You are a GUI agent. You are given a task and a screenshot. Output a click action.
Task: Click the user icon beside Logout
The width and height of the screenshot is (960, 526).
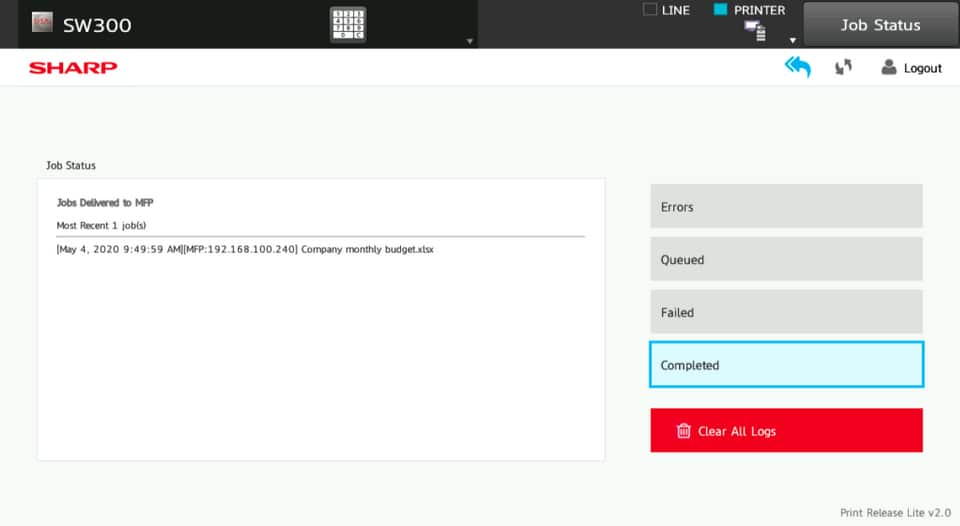point(888,68)
